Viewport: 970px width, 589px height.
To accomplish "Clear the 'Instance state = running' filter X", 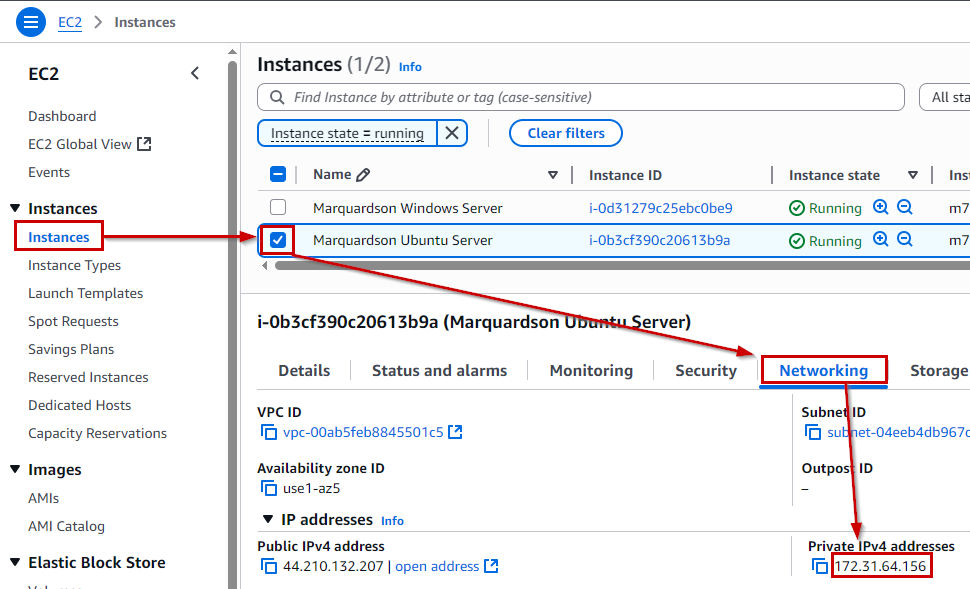I will [452, 133].
